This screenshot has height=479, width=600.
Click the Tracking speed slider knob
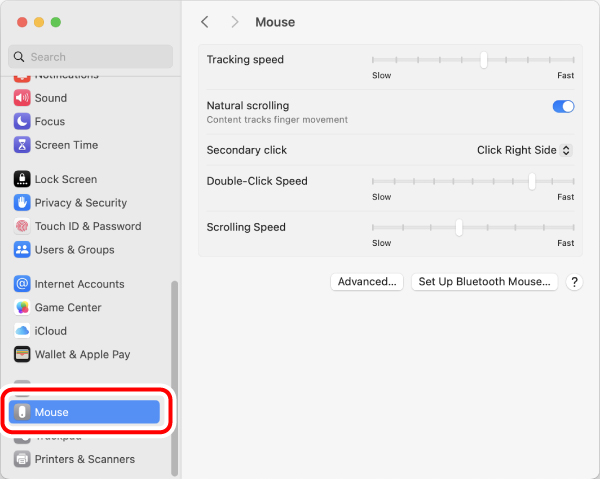pyautogui.click(x=484, y=60)
